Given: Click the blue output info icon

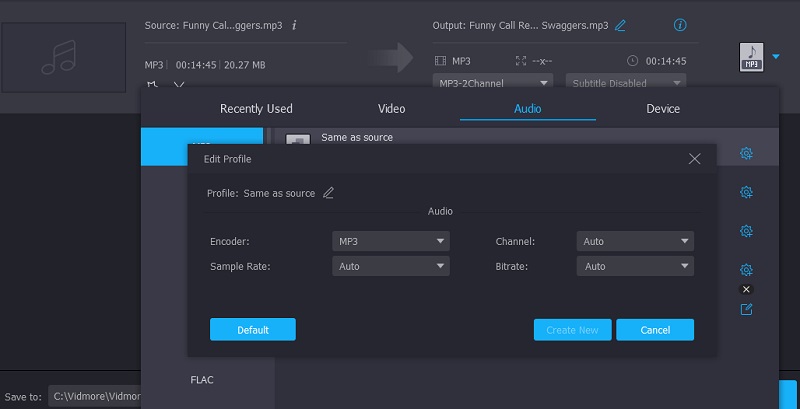Looking at the screenshot, I should pyautogui.click(x=681, y=25).
